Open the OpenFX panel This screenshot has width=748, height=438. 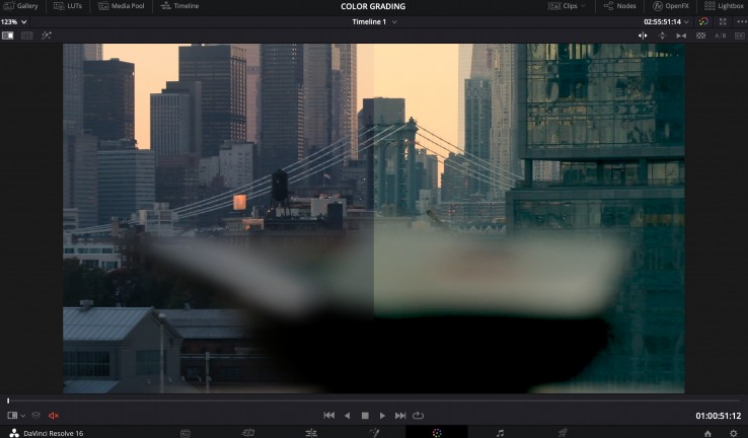click(671, 6)
